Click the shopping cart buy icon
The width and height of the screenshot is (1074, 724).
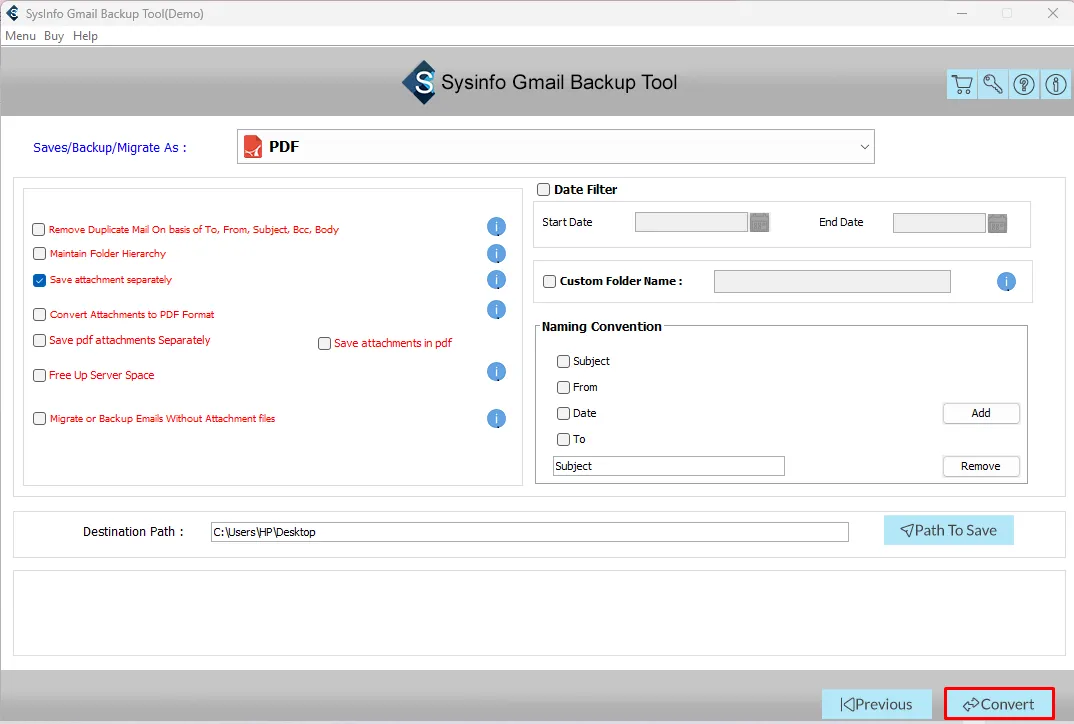pyautogui.click(x=962, y=85)
